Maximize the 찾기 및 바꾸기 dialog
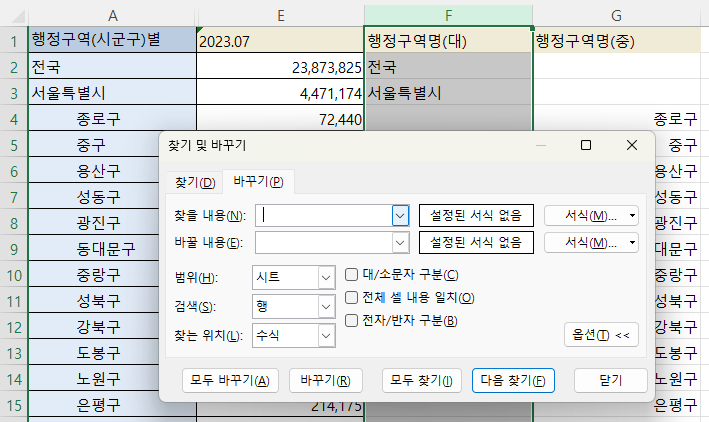This screenshot has height=422, width=709. click(x=586, y=145)
